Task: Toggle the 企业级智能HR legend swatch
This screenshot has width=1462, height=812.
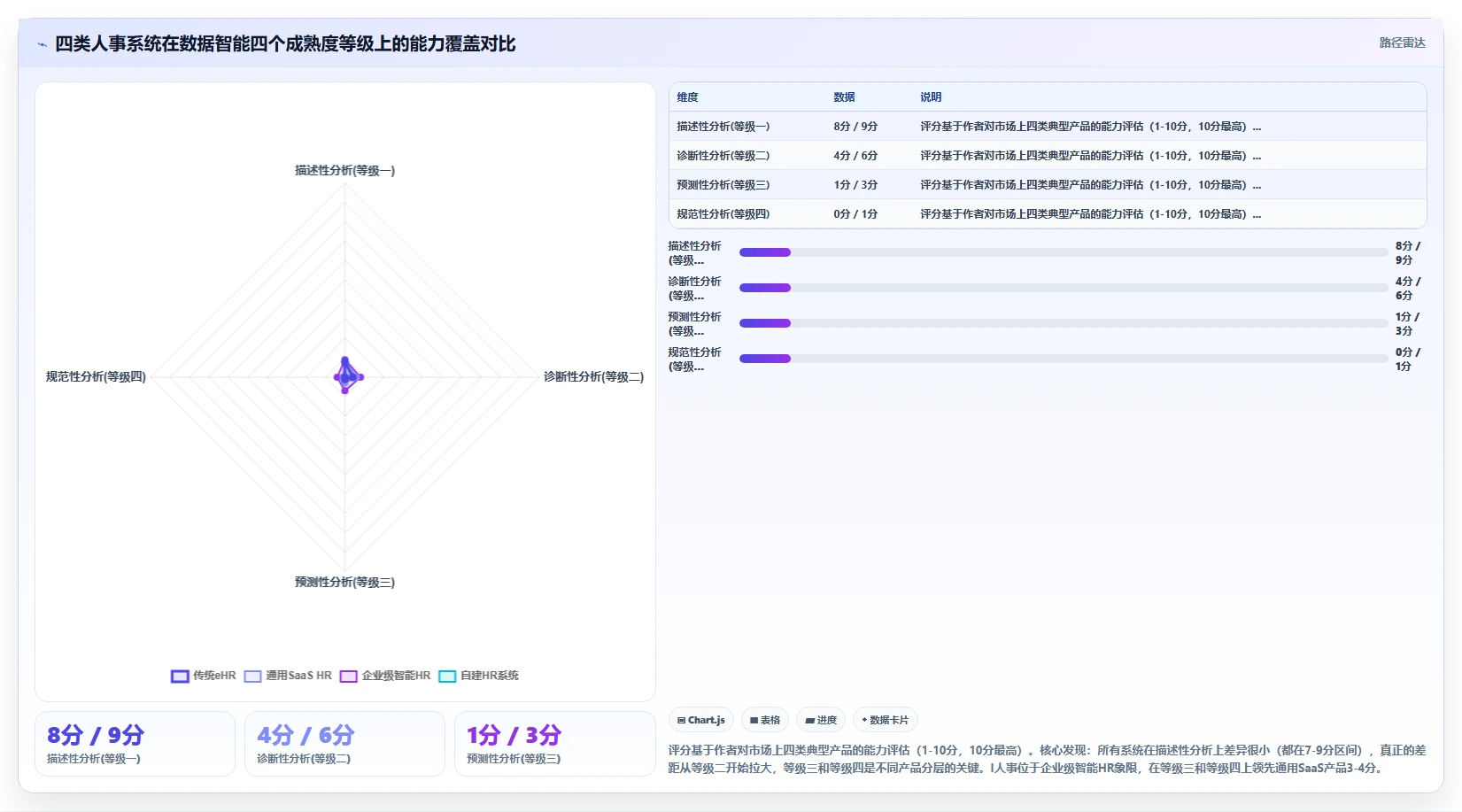Action: pyautogui.click(x=348, y=676)
